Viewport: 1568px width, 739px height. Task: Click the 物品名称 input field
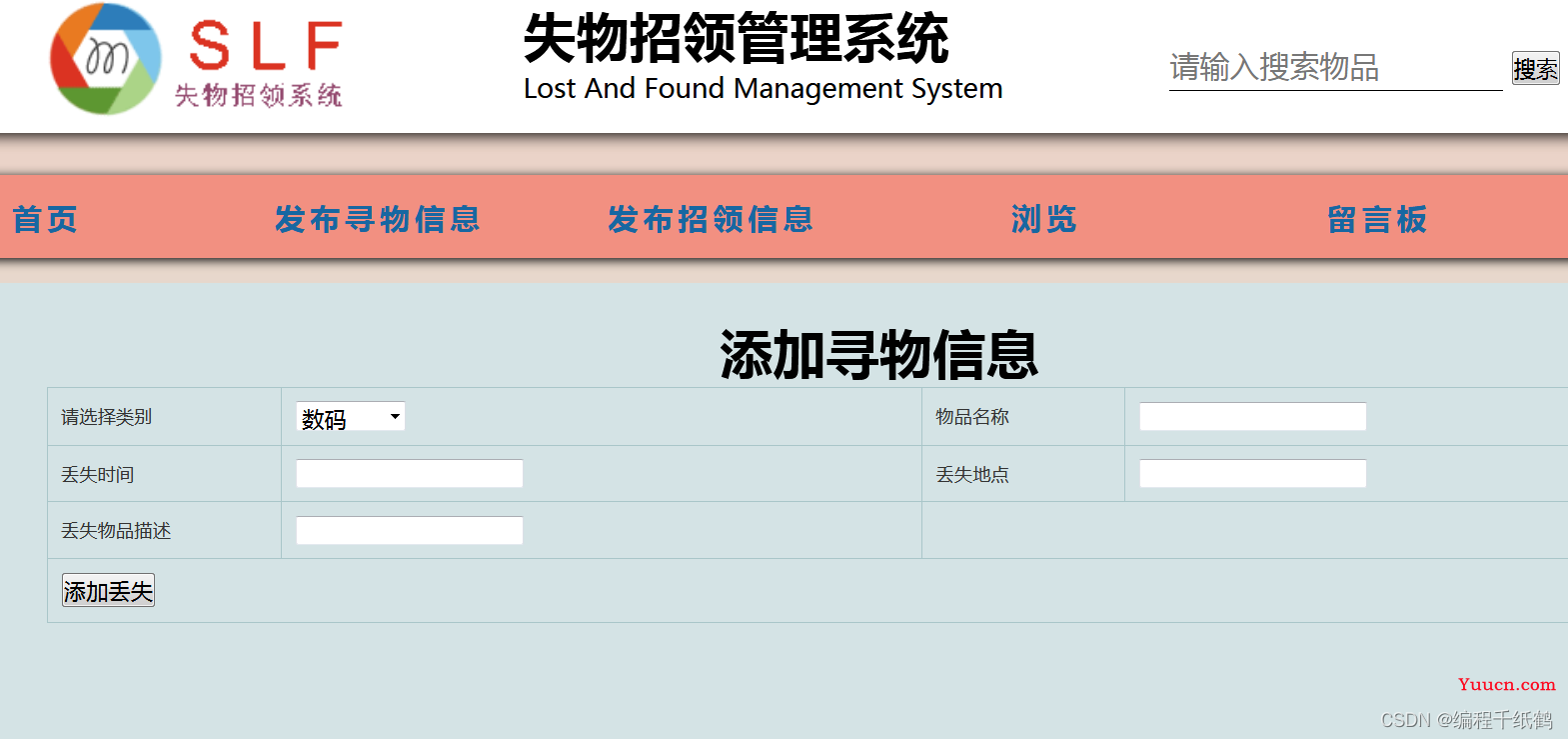1252,417
